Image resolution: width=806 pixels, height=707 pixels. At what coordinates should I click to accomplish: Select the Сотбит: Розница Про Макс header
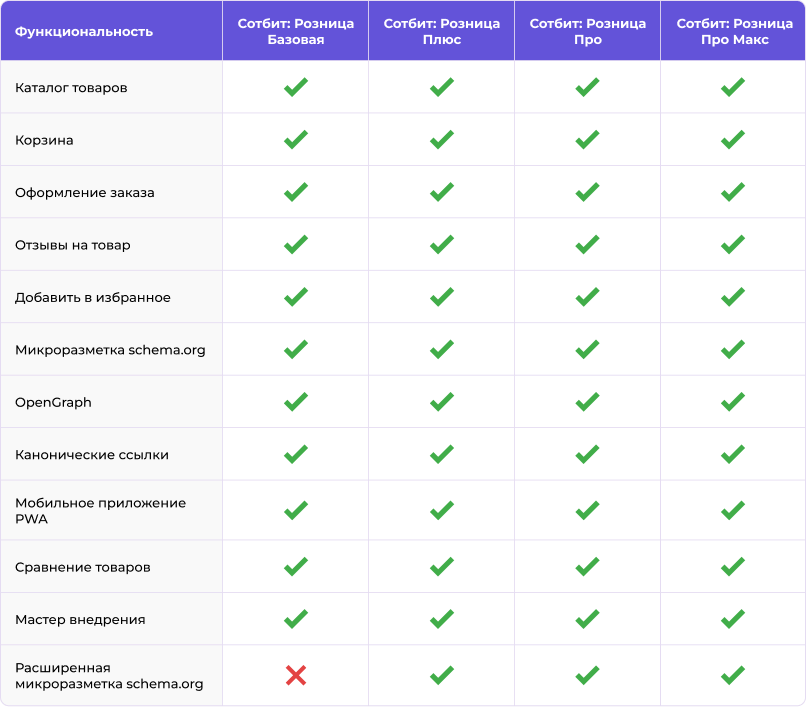735,31
